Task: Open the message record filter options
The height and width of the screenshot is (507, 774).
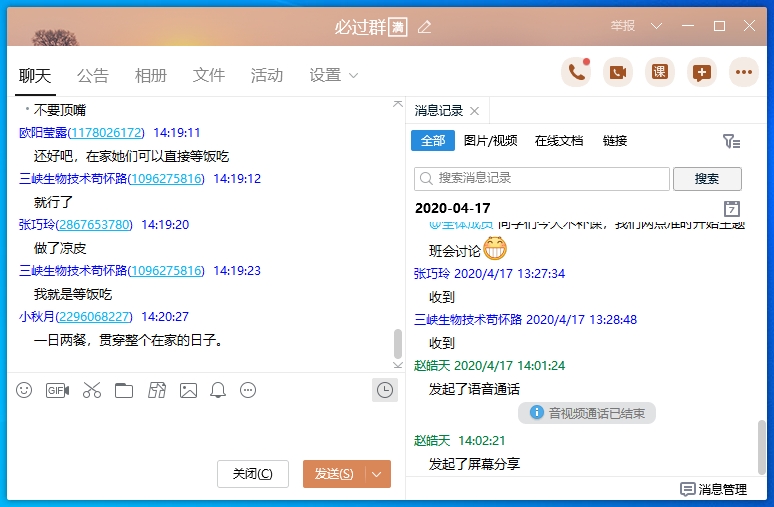Action: pos(732,142)
